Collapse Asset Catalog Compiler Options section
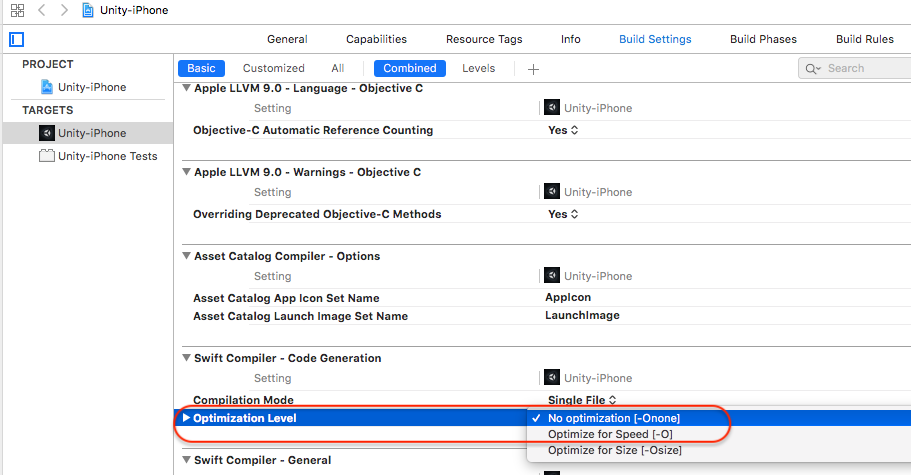The image size is (911, 475). (x=186, y=256)
